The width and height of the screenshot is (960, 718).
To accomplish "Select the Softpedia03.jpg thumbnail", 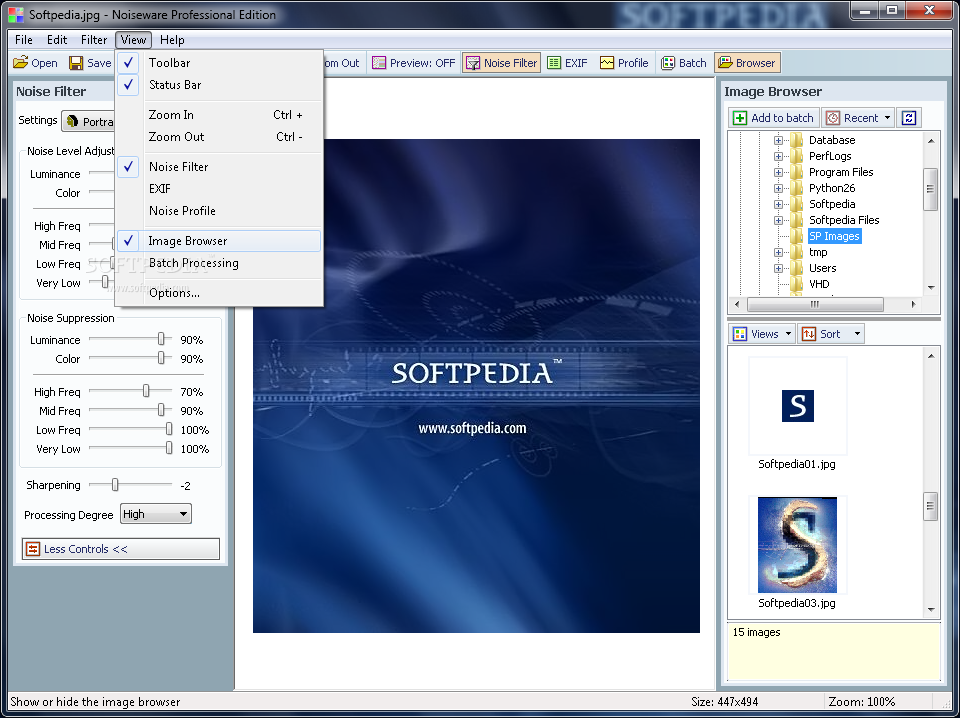I will [x=798, y=545].
